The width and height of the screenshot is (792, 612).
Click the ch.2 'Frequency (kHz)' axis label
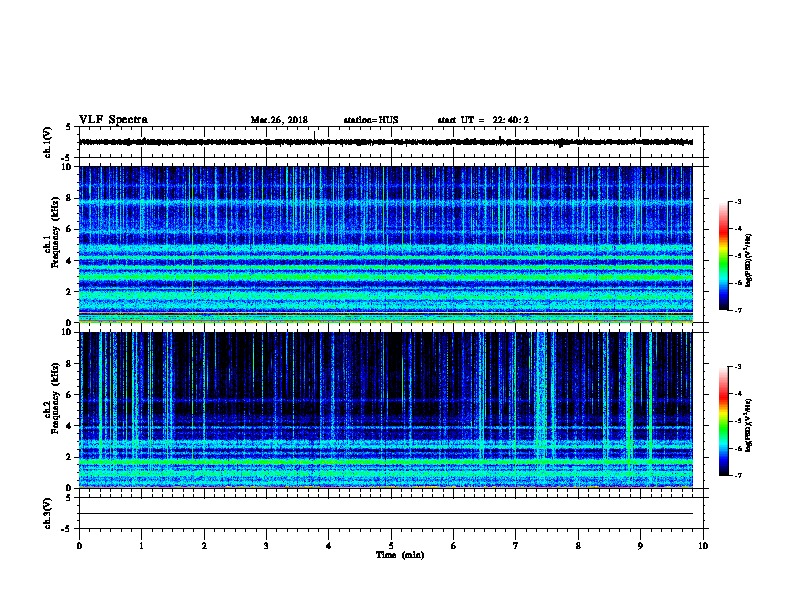click(x=55, y=397)
